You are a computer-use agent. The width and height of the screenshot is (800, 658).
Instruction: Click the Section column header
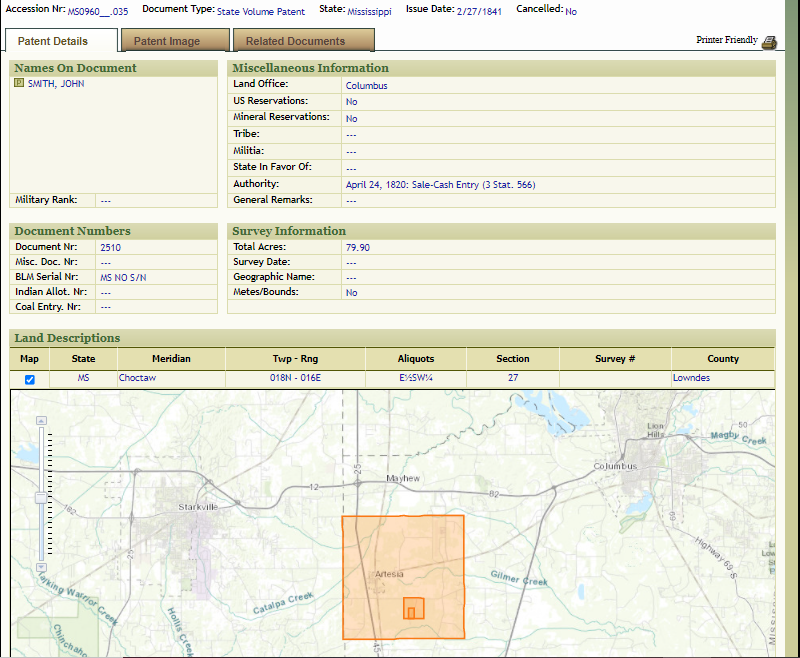[x=513, y=358]
